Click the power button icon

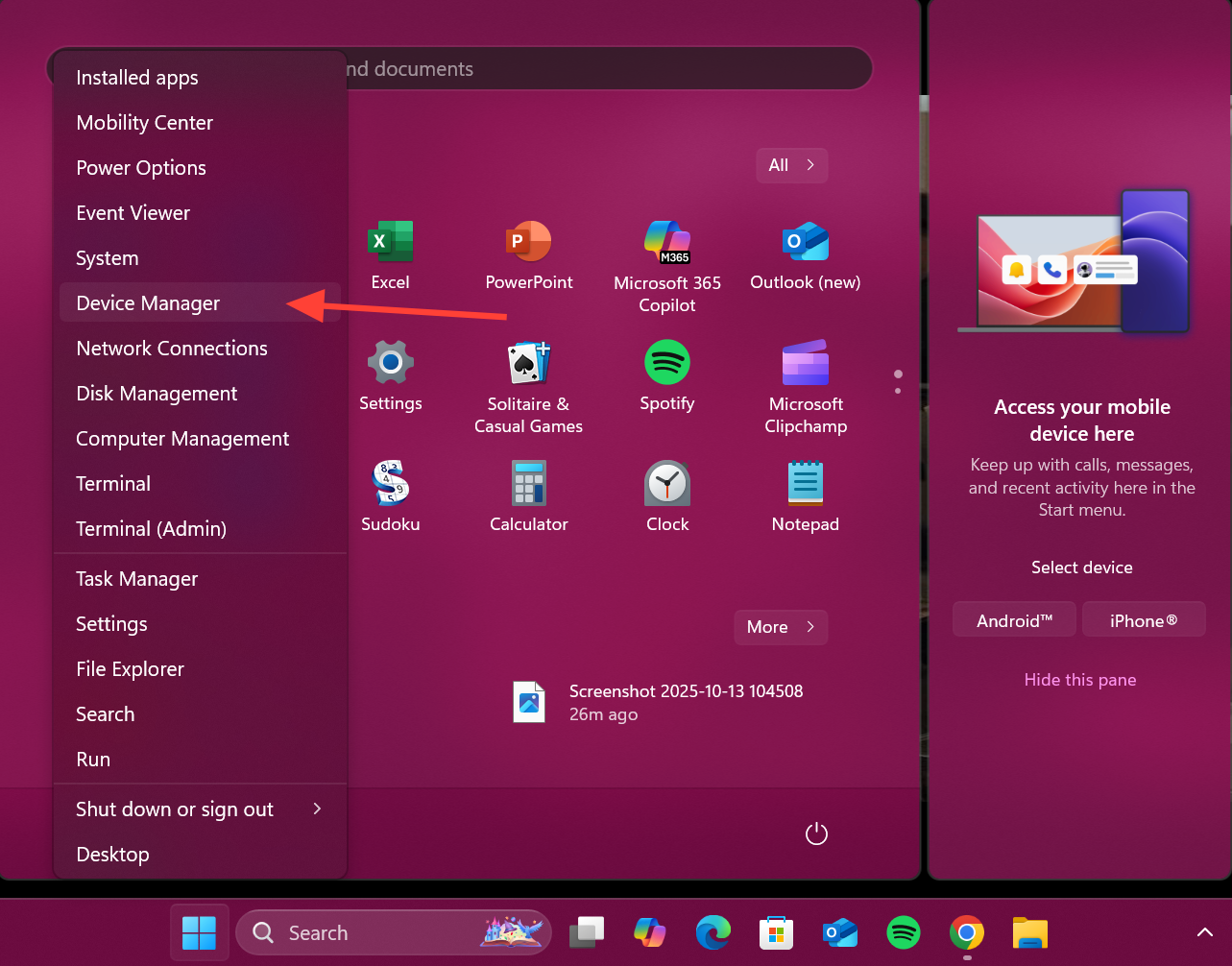pyautogui.click(x=816, y=833)
